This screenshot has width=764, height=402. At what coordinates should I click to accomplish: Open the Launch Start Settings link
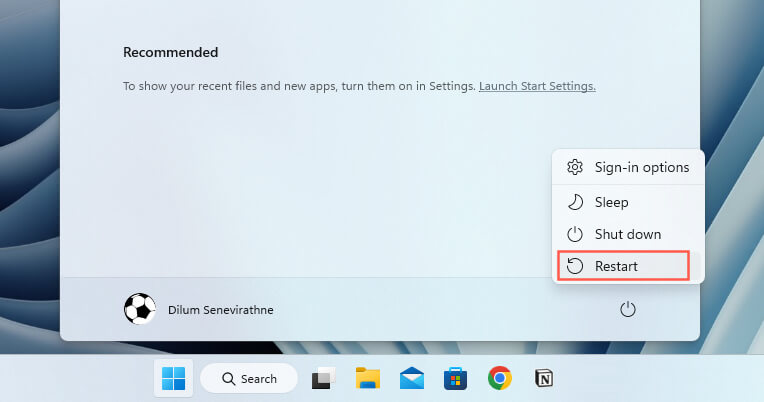click(537, 86)
